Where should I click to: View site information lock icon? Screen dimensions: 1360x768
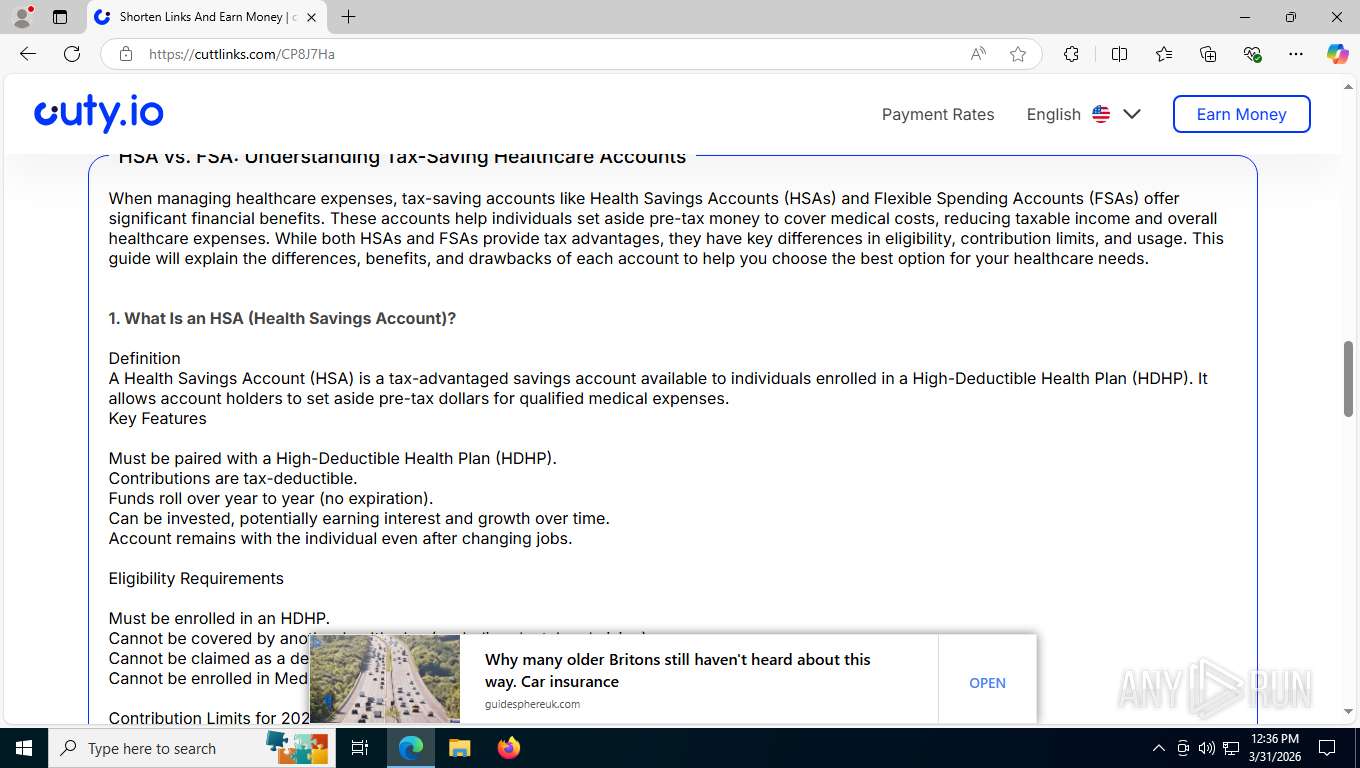126,54
